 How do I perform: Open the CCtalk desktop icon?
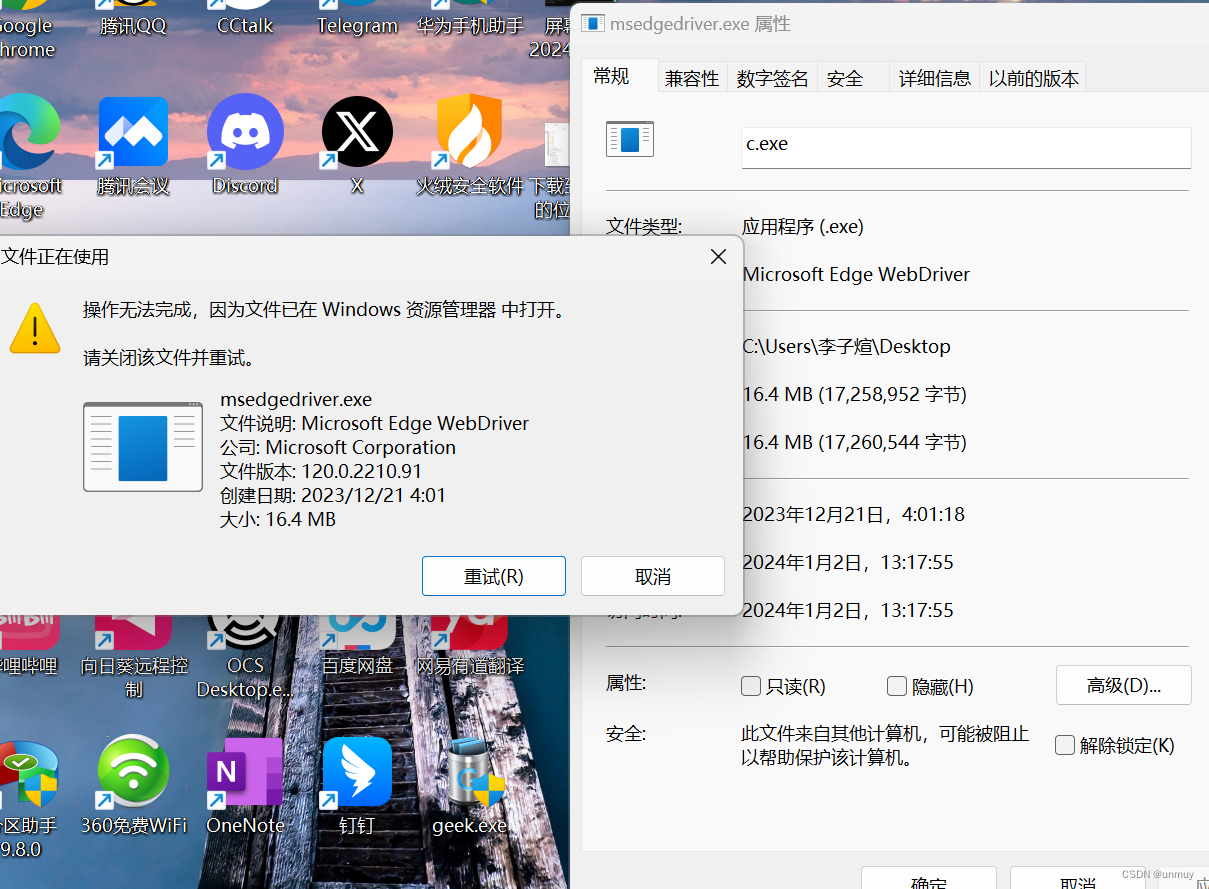tap(245, 19)
